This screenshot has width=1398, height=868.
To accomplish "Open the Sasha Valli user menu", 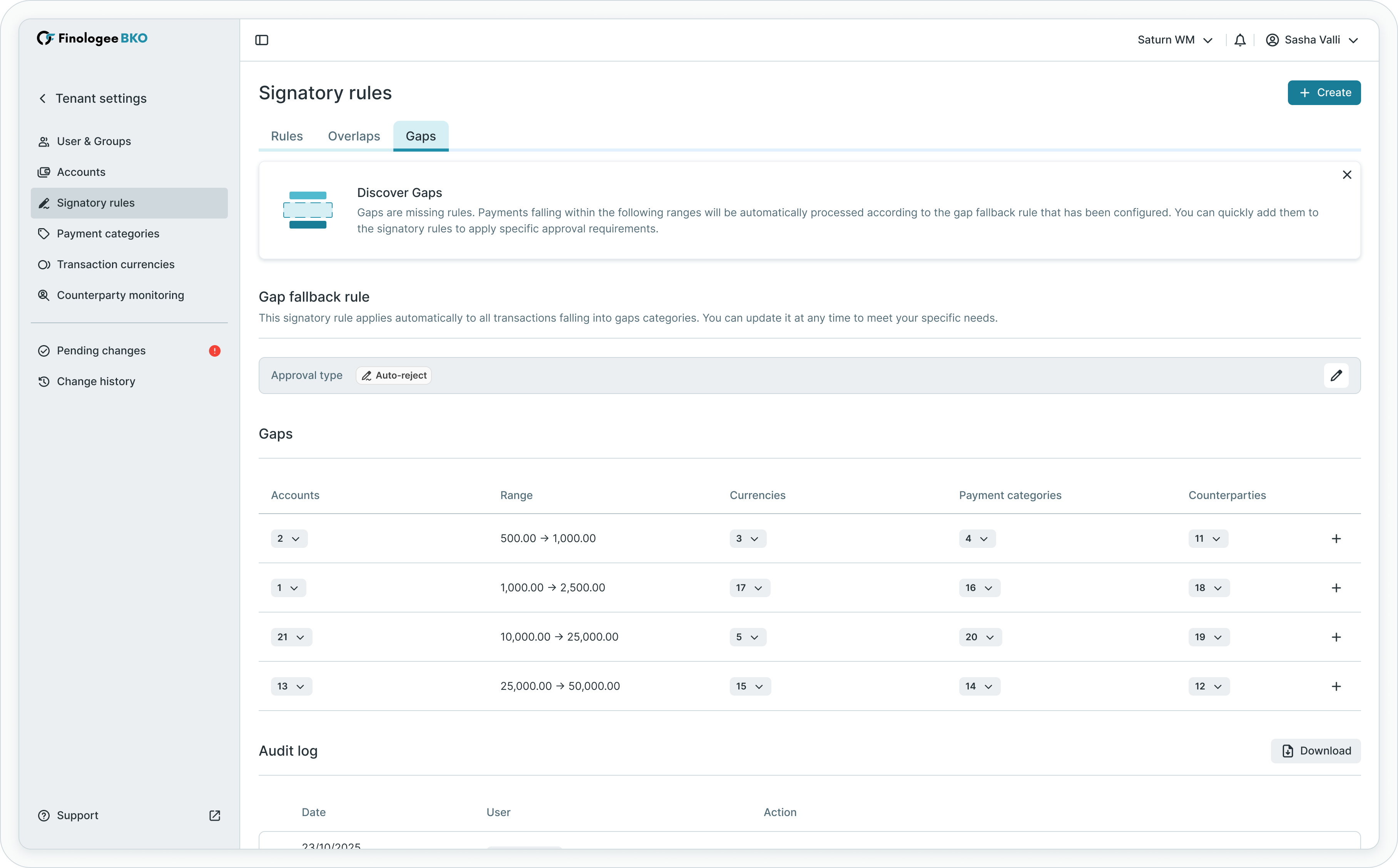I will (x=1312, y=40).
